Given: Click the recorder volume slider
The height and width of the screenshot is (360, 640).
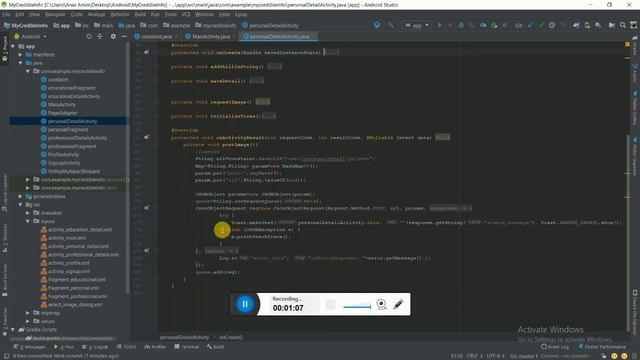Looking at the screenshot, I should coord(357,307).
